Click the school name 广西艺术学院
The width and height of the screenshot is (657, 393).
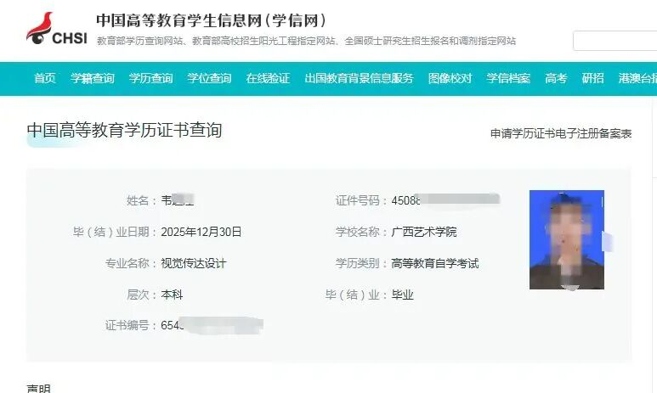tap(424, 232)
